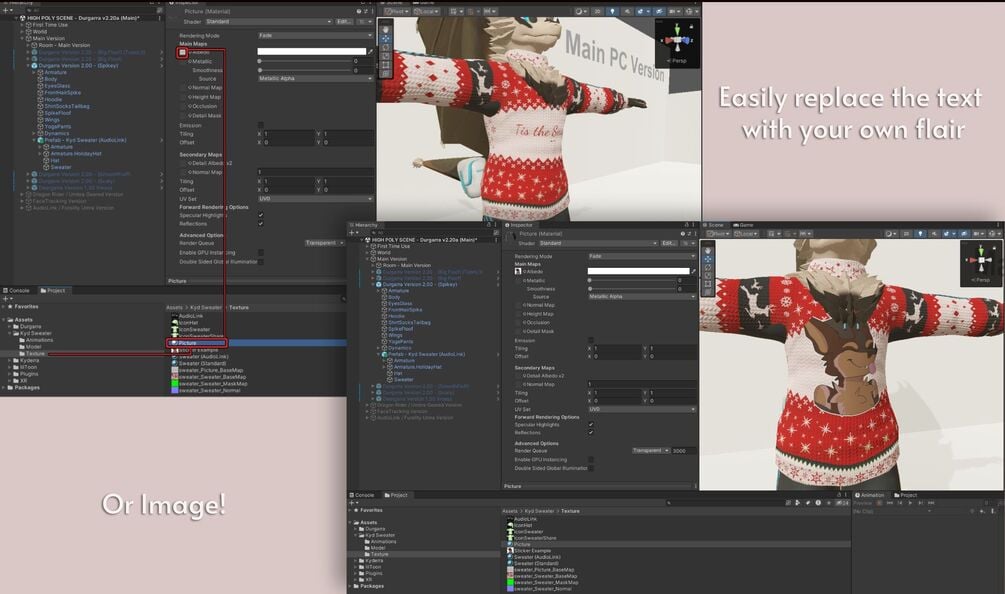
Task: Select the red-outlined Picture asset
Action: click(197, 343)
